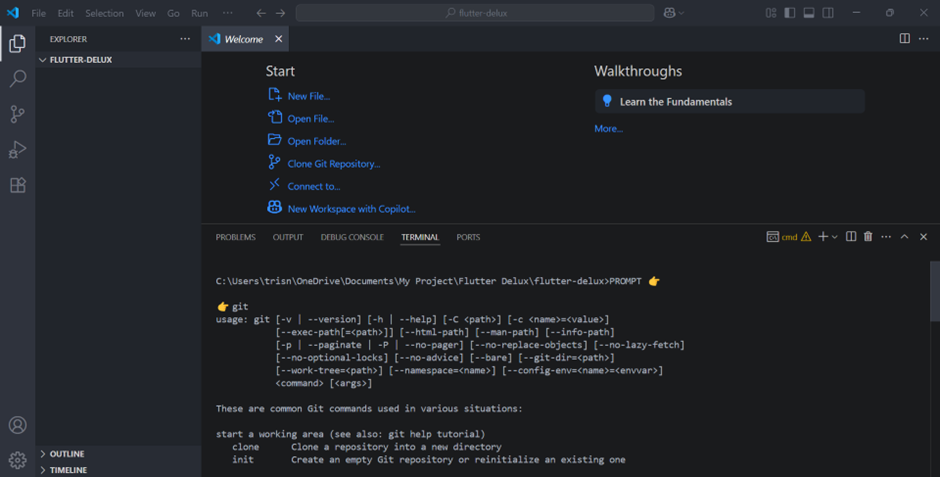The image size is (940, 477).
Task: Click the New File icon
Action: (275, 95)
